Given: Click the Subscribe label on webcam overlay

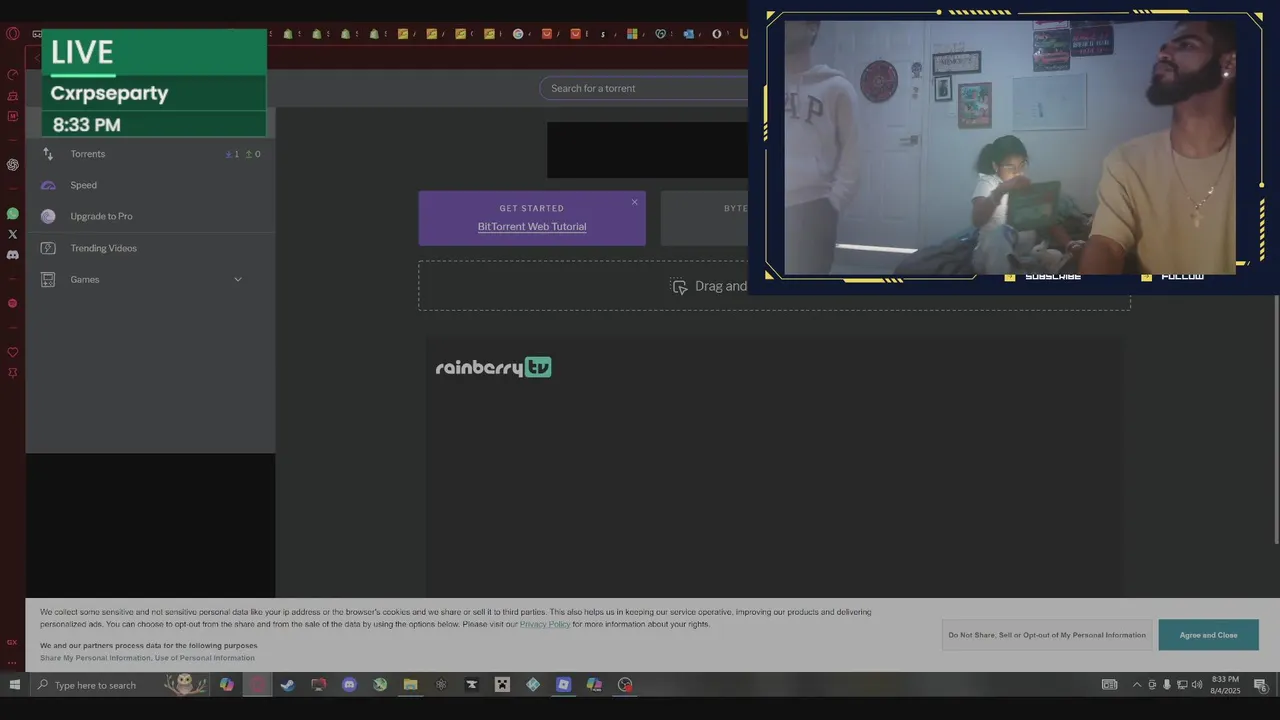Looking at the screenshot, I should (1053, 276).
